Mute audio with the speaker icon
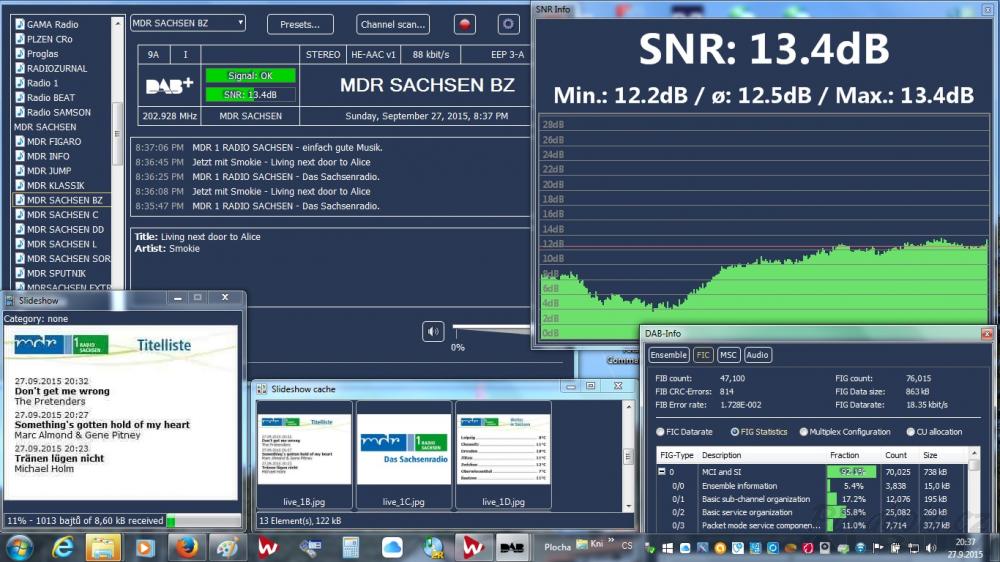 [x=433, y=332]
